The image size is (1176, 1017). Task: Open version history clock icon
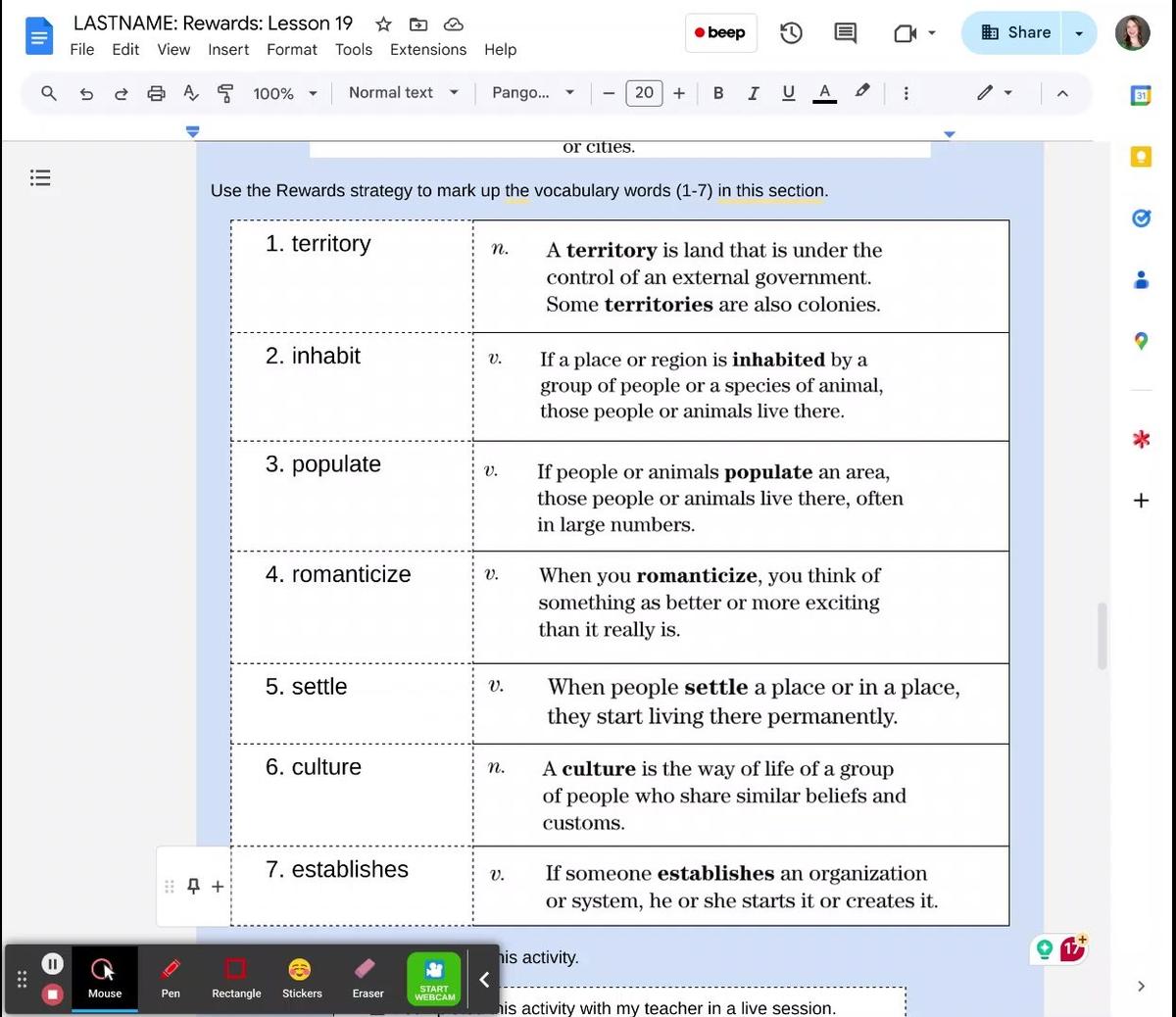pyautogui.click(x=791, y=32)
